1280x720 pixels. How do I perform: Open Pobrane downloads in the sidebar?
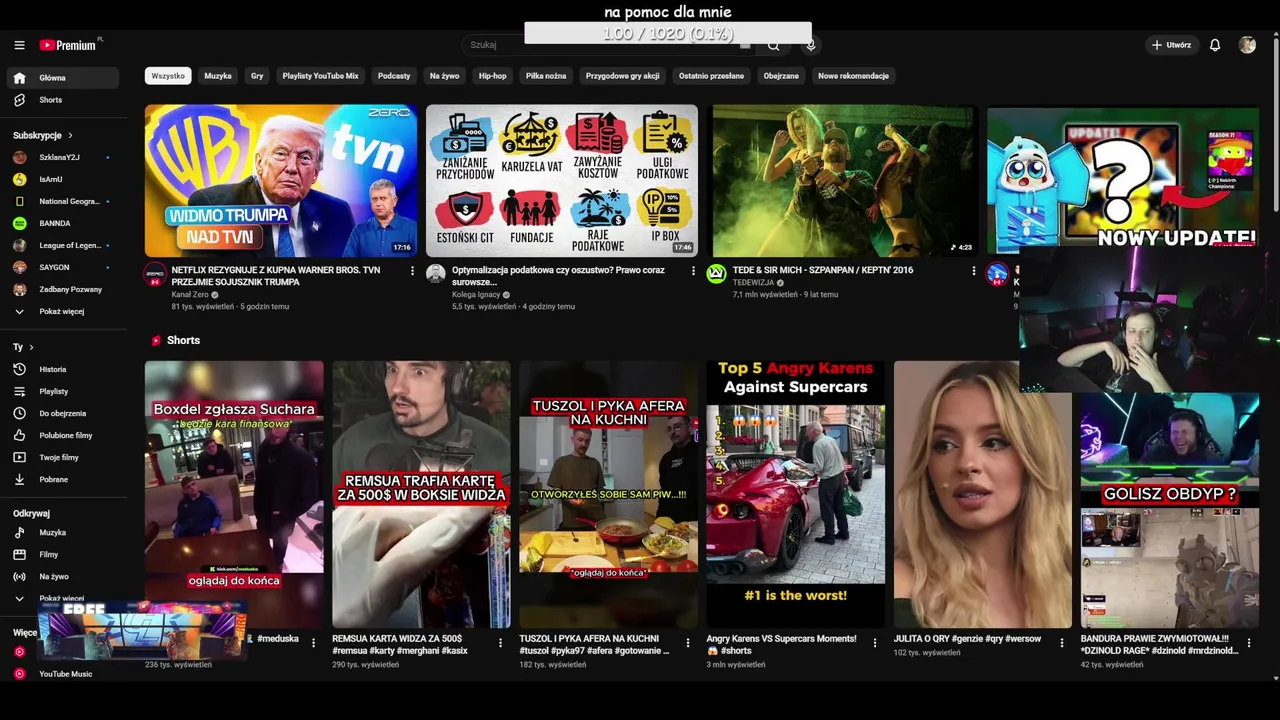63,479
